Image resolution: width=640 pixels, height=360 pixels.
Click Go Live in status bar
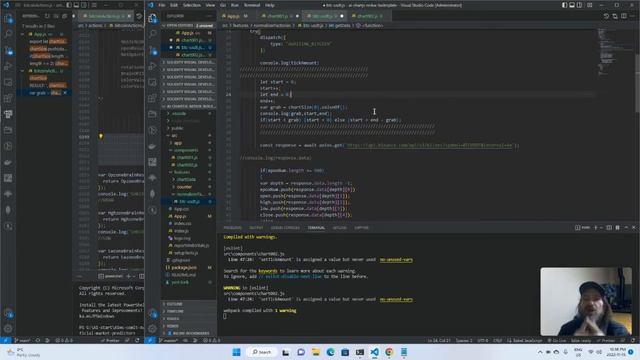[556, 340]
